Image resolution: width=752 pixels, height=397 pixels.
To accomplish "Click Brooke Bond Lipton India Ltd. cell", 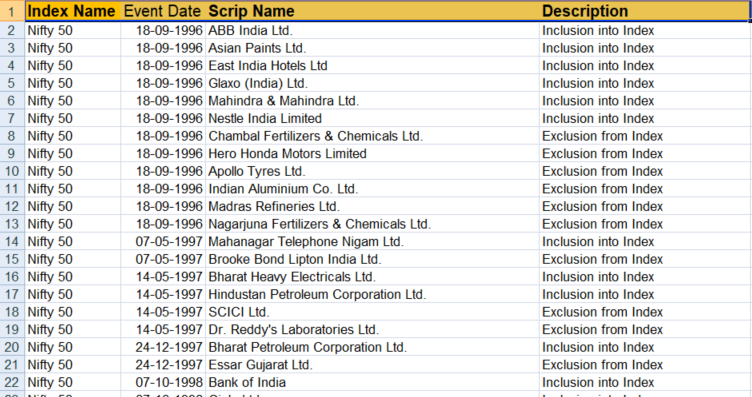I will [372, 259].
